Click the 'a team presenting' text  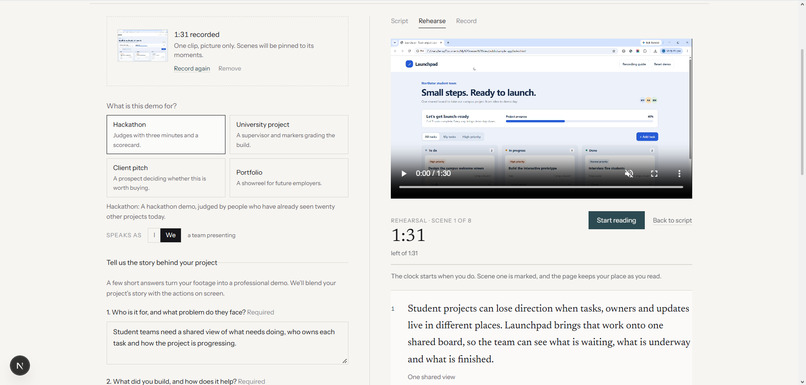click(211, 235)
